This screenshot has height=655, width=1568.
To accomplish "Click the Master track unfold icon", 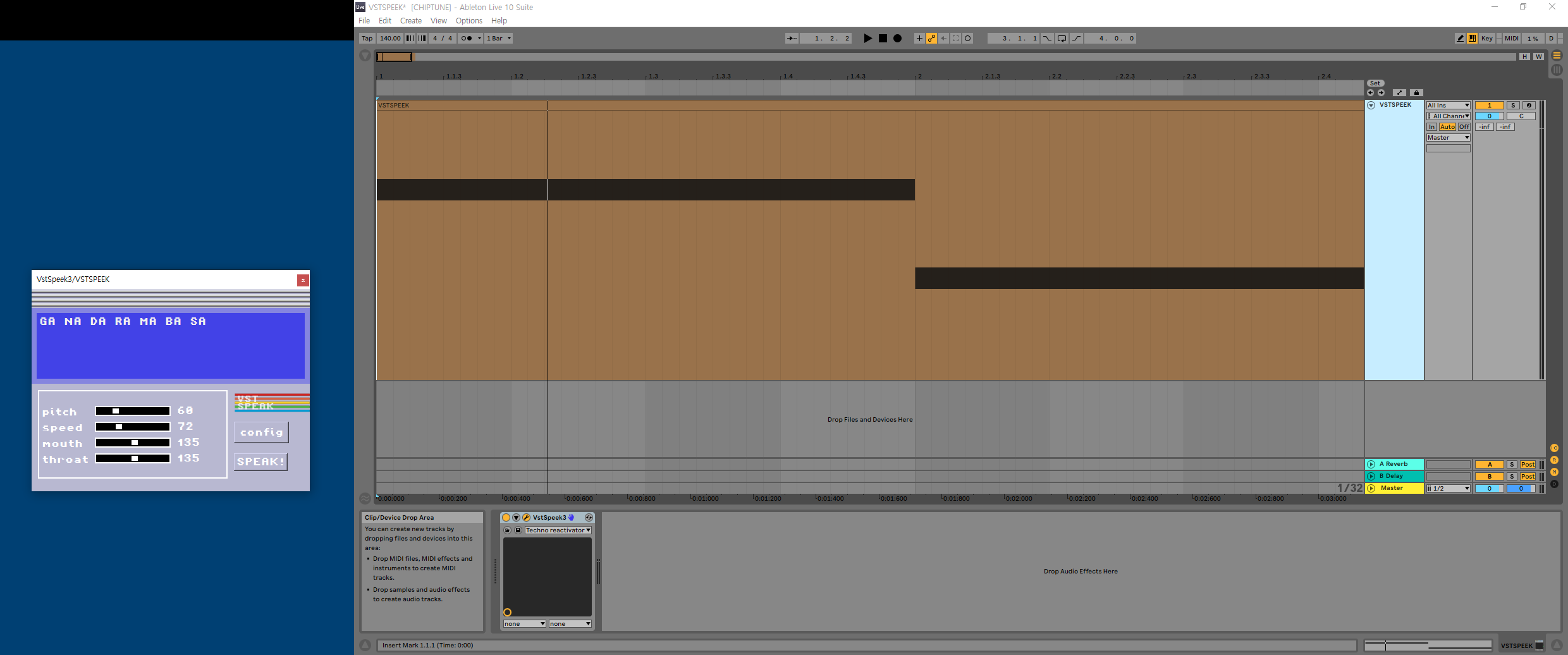I will coord(1371,489).
